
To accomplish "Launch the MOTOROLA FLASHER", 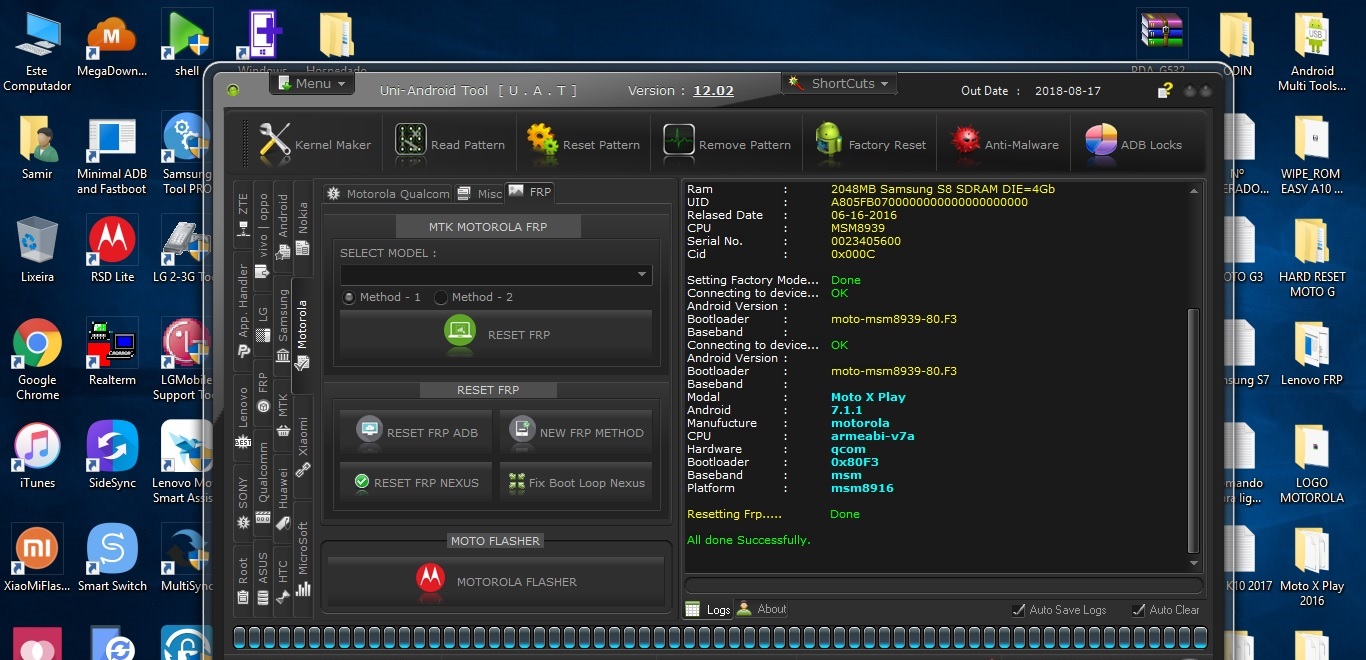I will click(x=496, y=581).
